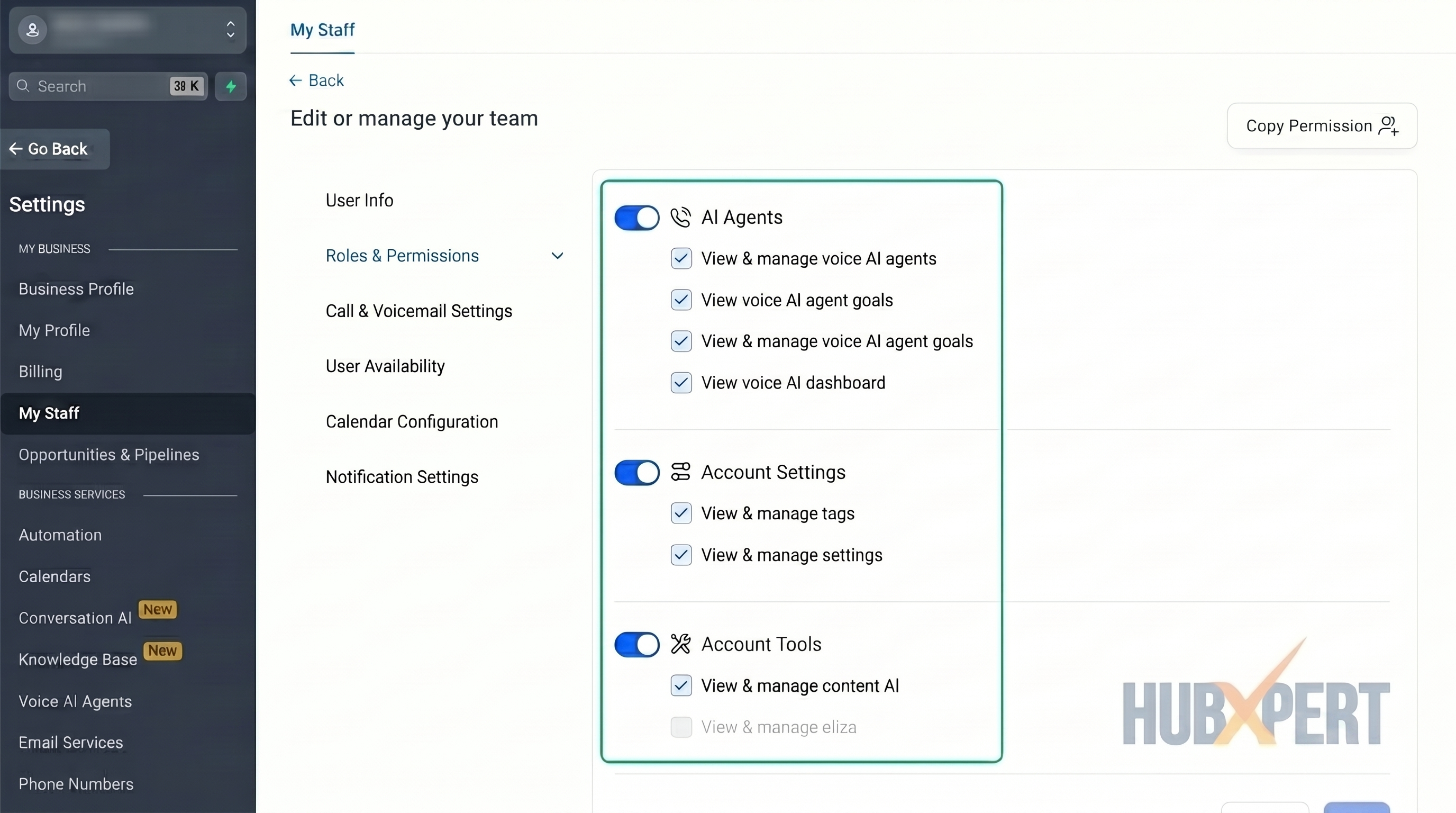Uncheck View & manage voice AI agents
Viewport: 1456px width, 813px height.
[681, 258]
